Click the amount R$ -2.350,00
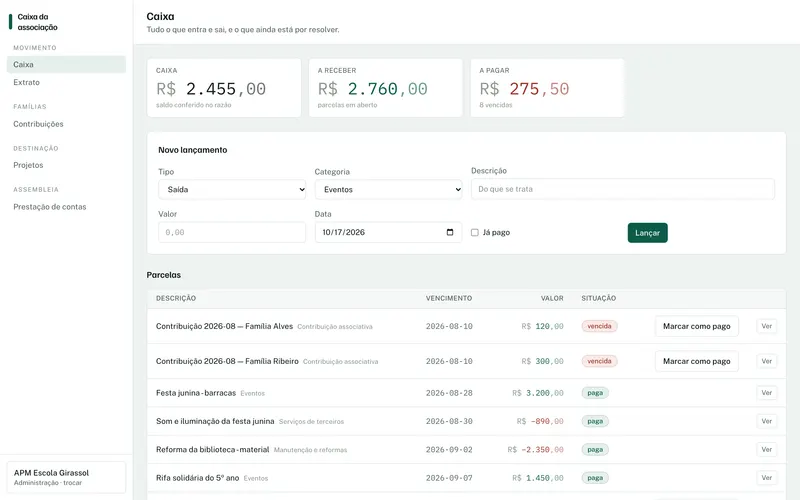Viewport: 800px width, 500px height. point(536,450)
